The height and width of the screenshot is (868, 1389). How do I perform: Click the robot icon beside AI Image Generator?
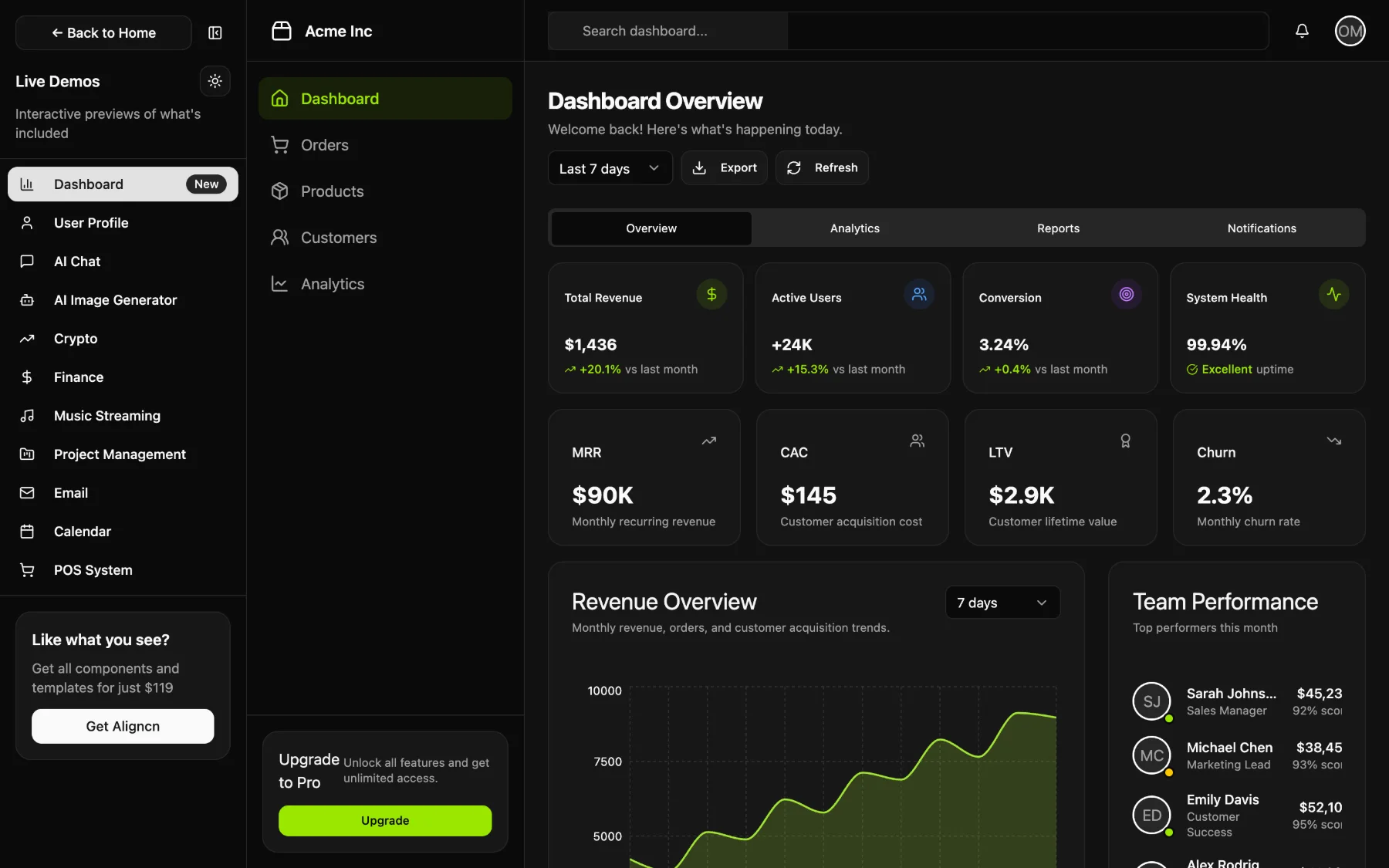27,299
